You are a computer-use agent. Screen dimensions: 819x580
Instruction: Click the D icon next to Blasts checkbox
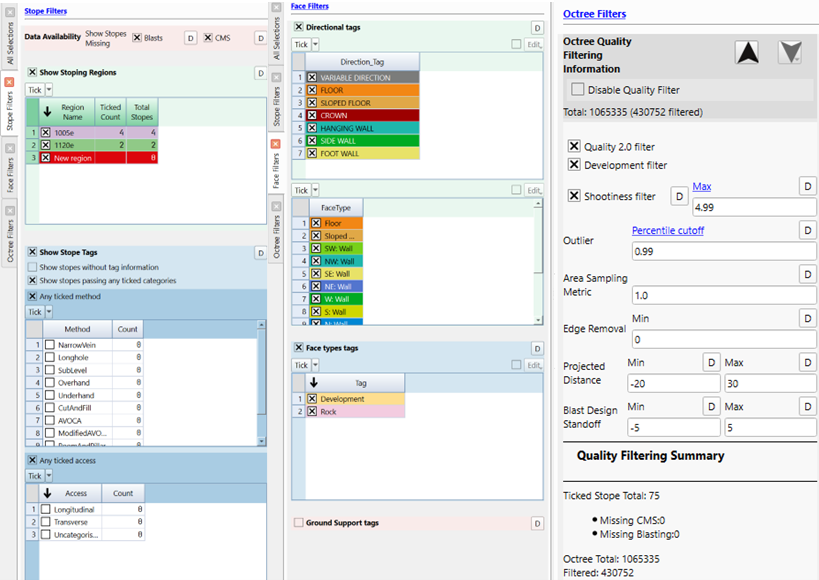pos(190,36)
